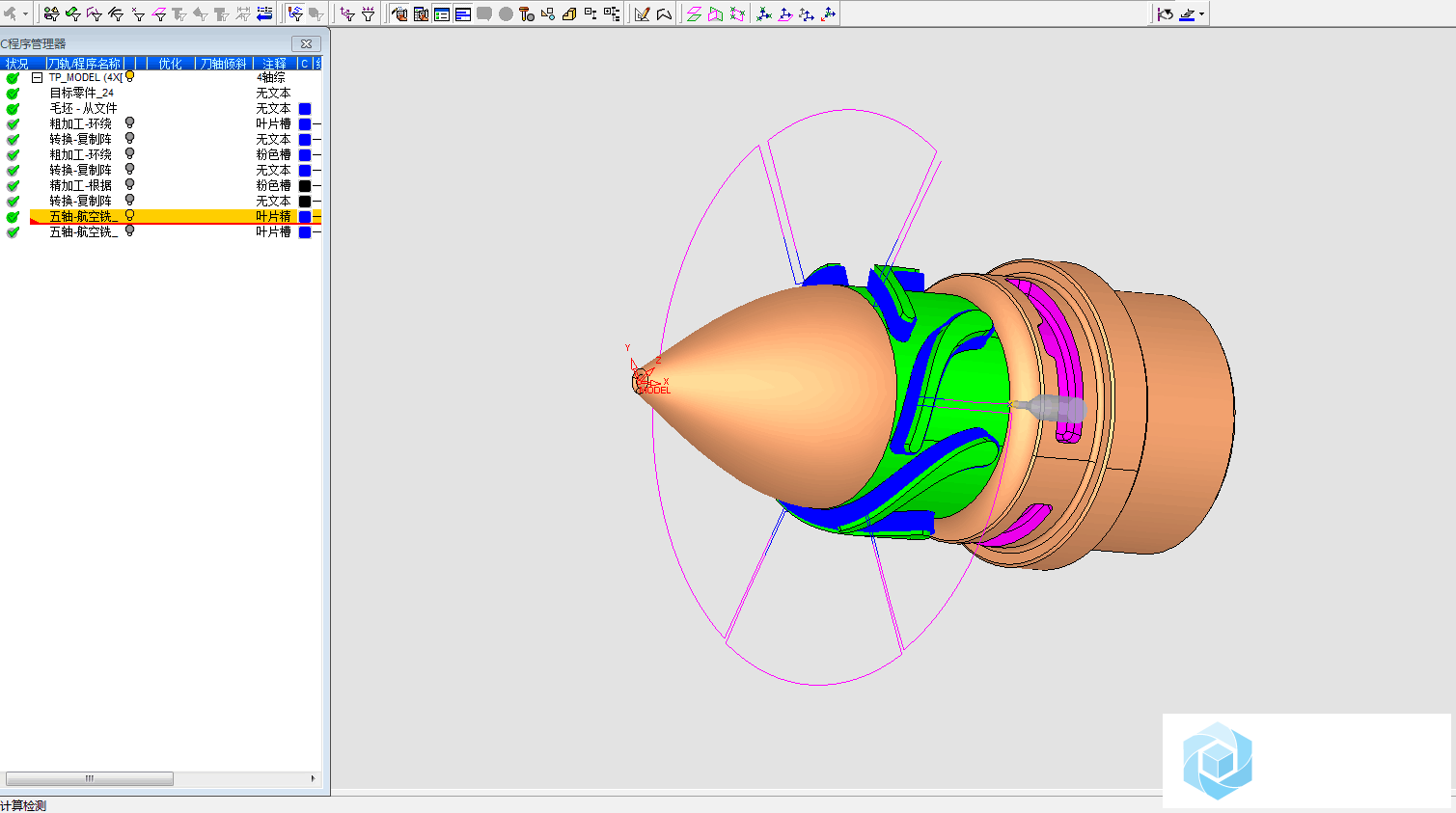Click the 叶片精 comment cell

(273, 216)
